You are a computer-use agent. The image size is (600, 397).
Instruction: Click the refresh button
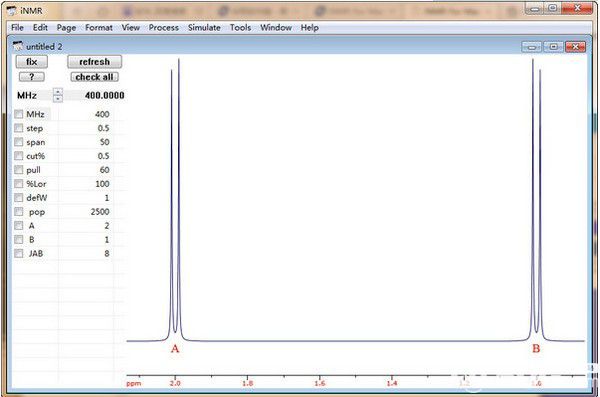(x=95, y=62)
